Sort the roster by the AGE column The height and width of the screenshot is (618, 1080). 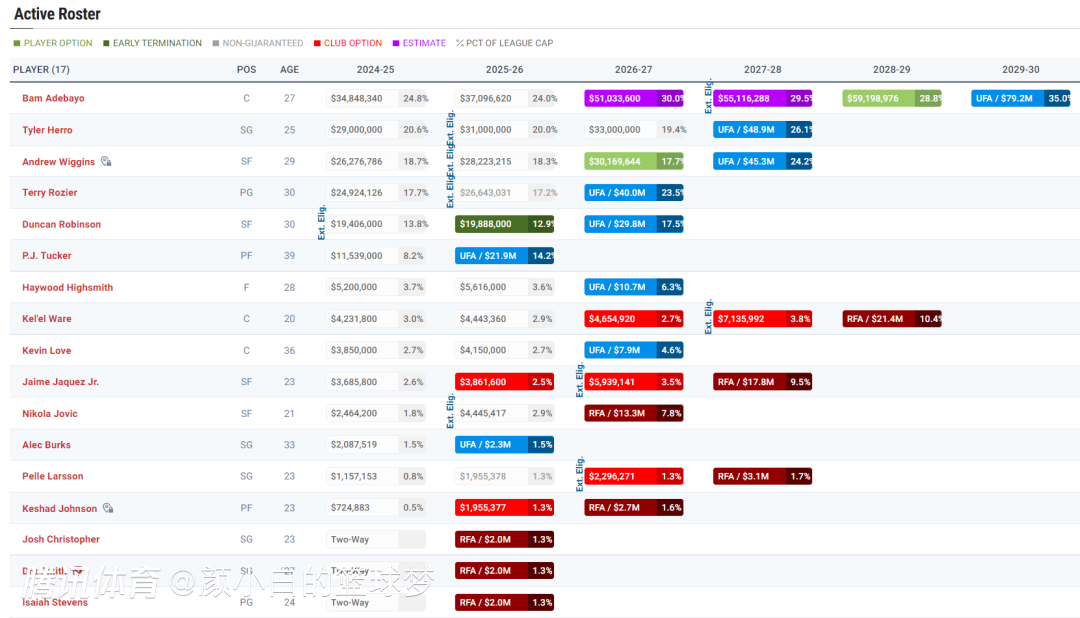pyautogui.click(x=289, y=70)
